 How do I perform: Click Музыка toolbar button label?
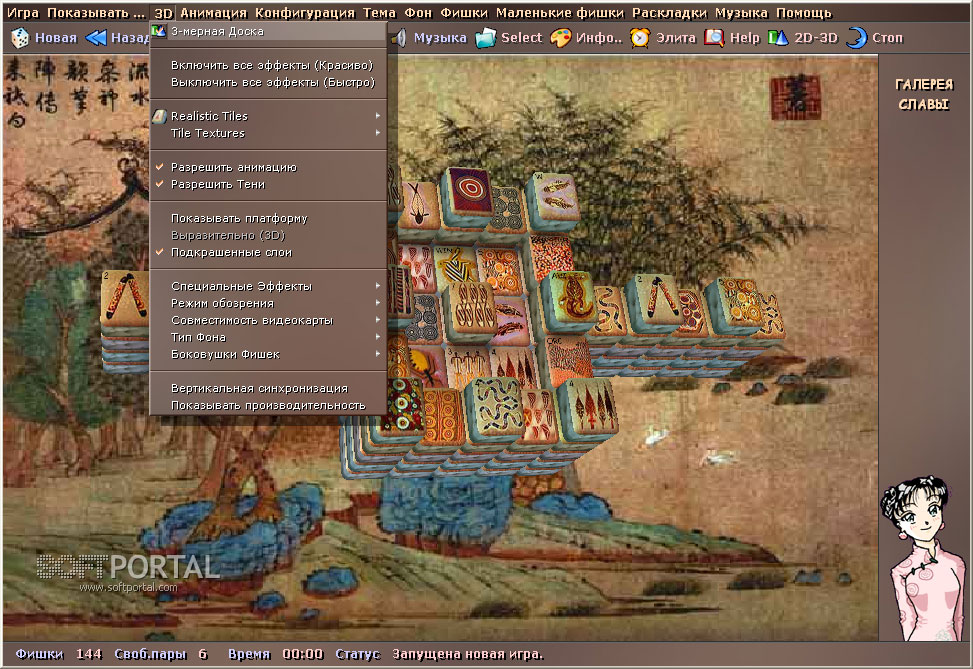point(440,38)
